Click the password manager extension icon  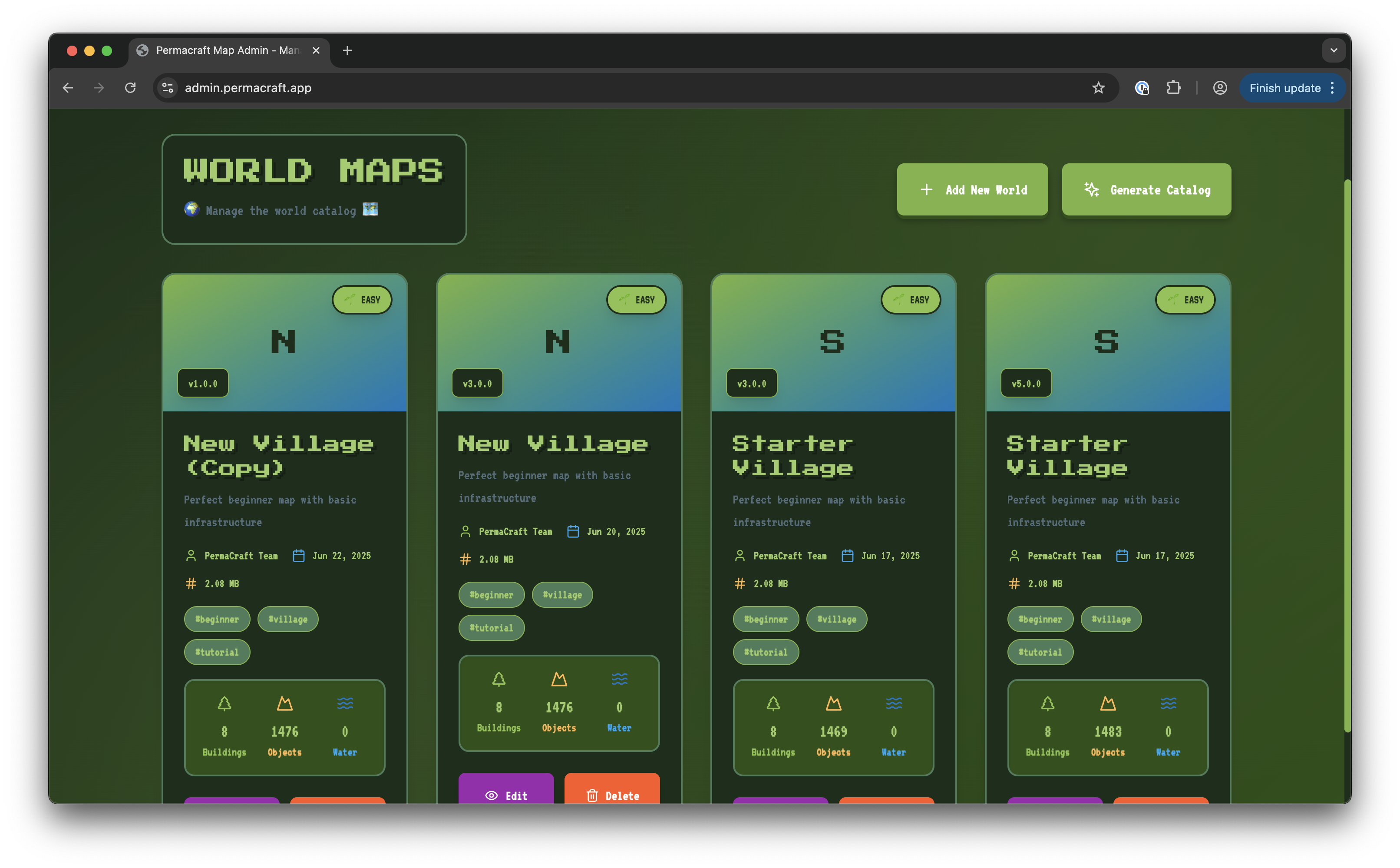tap(1141, 88)
